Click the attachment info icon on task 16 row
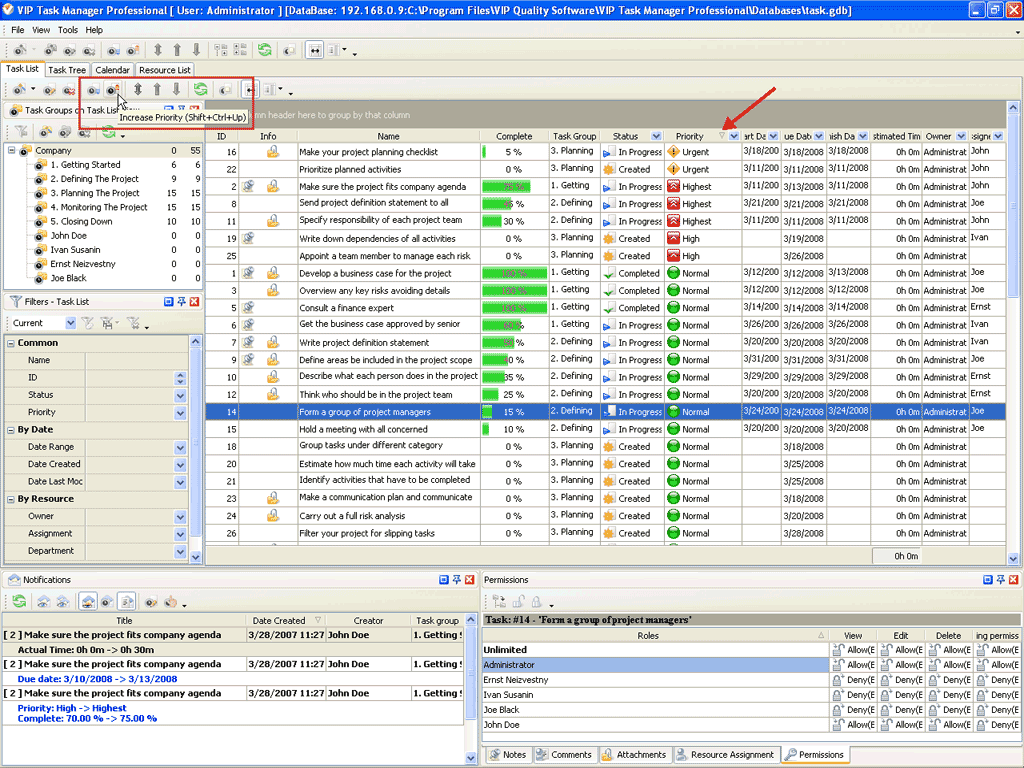 coord(273,152)
